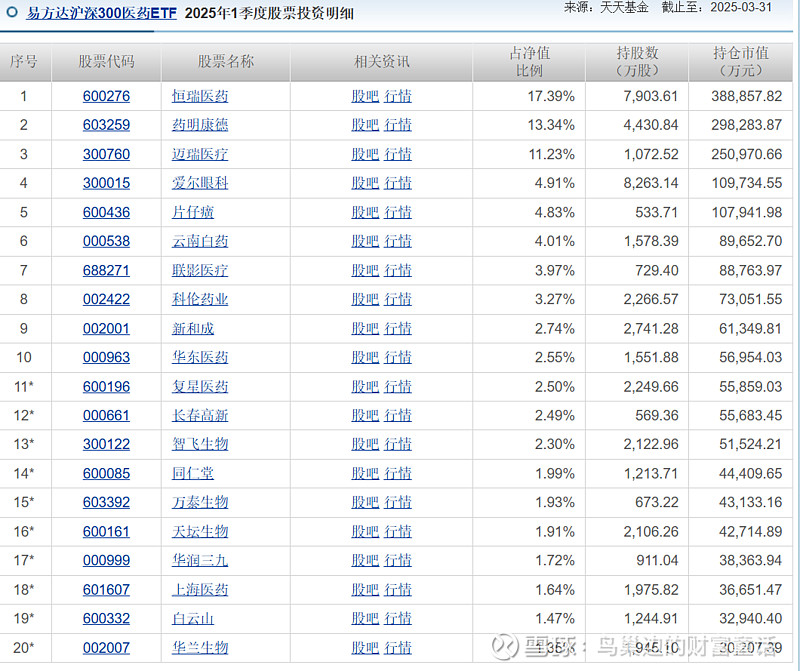Open 智飞生物 stock name link

[200, 444]
